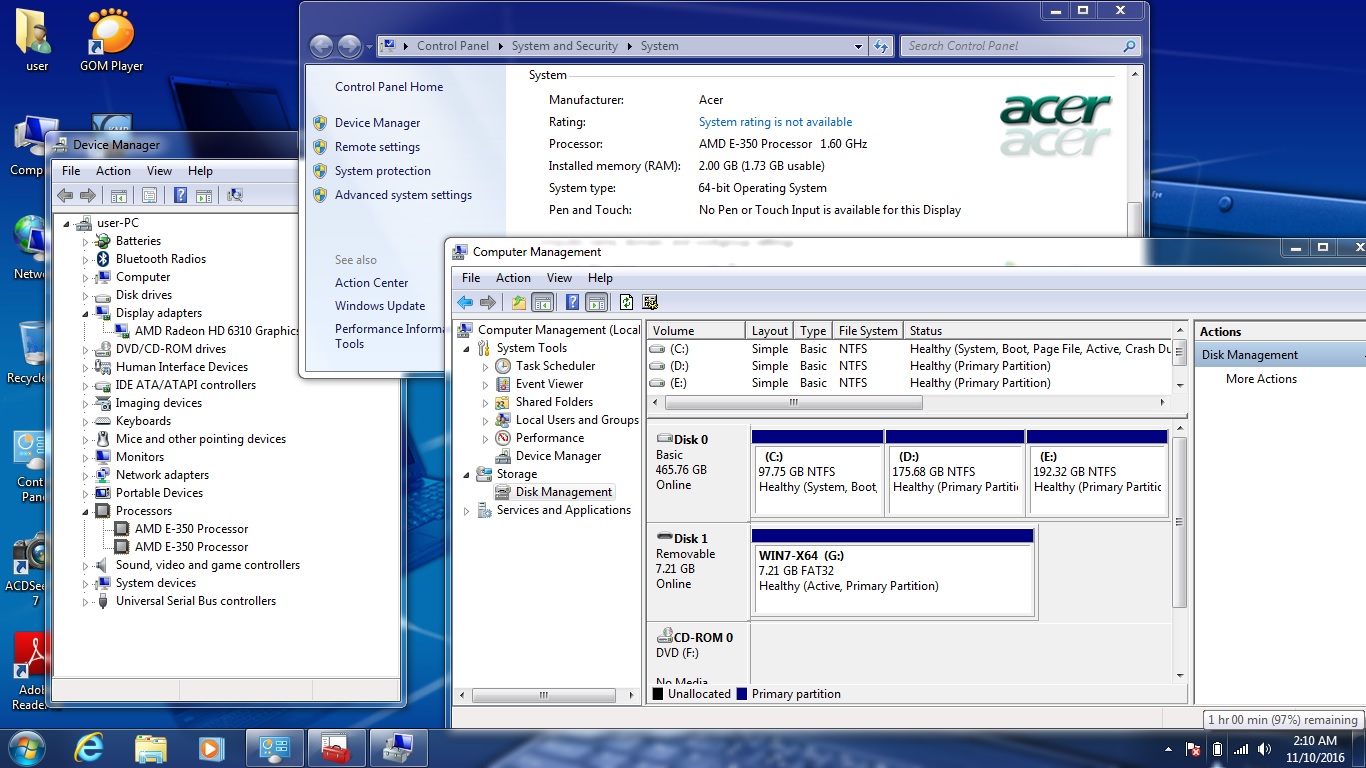Open Help from the Device Manager toolbar
Viewport: 1366px width, 768px height.
tap(180, 196)
